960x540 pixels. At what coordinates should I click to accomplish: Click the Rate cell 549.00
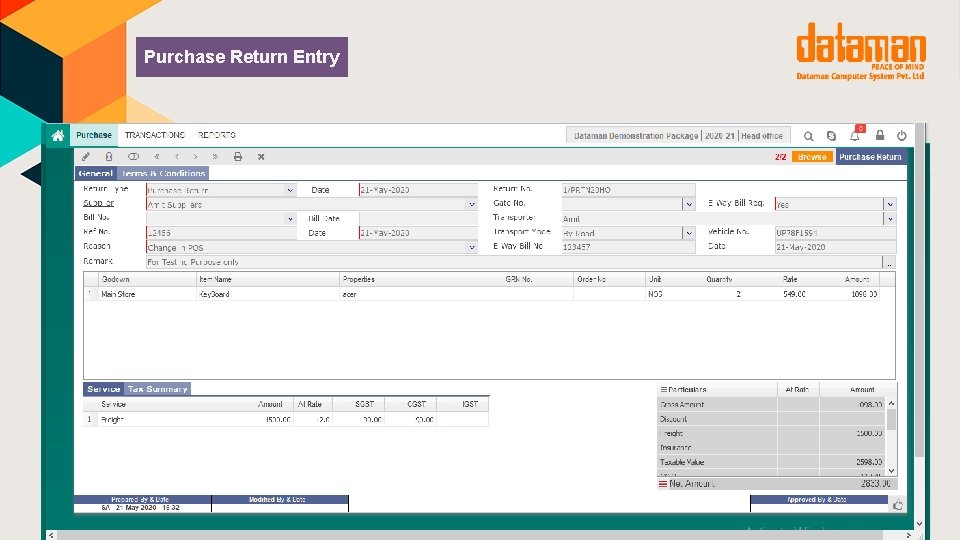[x=793, y=294]
